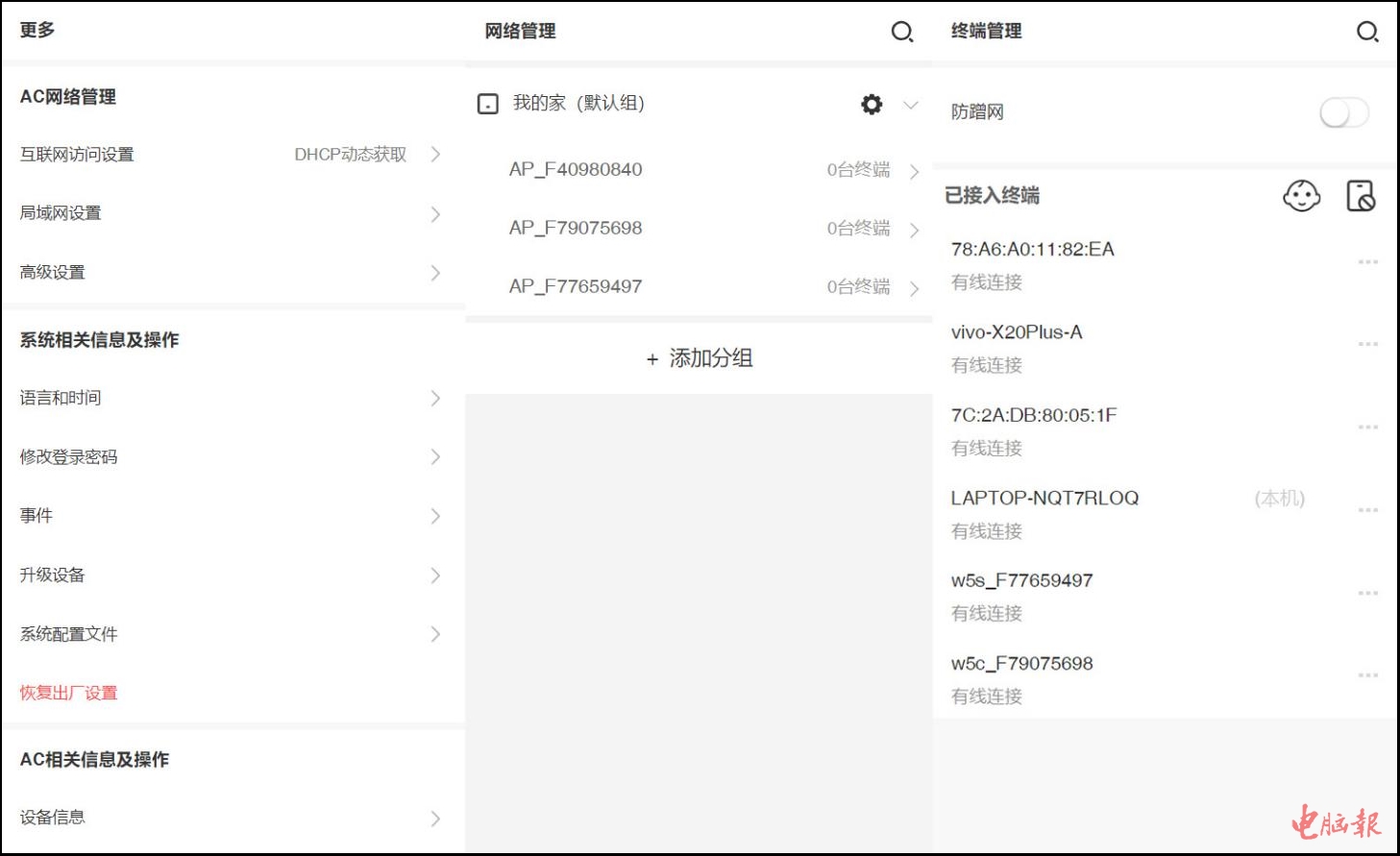Open more options for w5s_F77659497

click(1367, 593)
